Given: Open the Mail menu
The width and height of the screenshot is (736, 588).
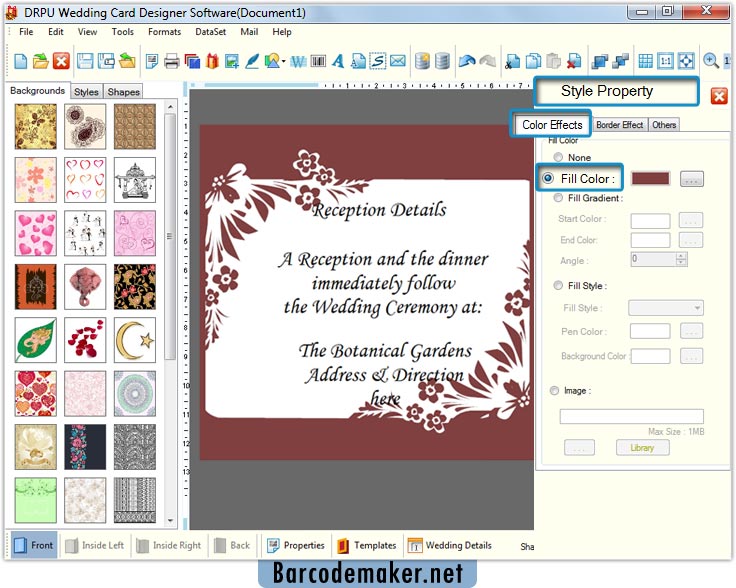Looking at the screenshot, I should [249, 32].
